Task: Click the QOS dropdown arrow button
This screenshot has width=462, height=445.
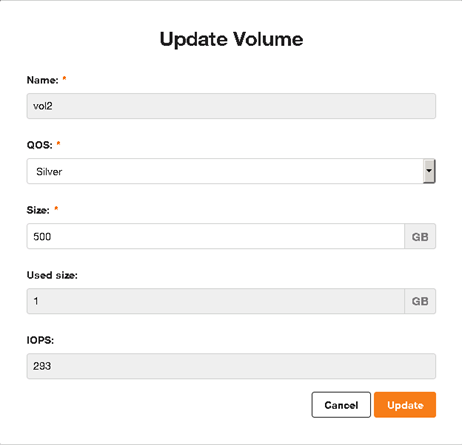Action: click(429, 171)
